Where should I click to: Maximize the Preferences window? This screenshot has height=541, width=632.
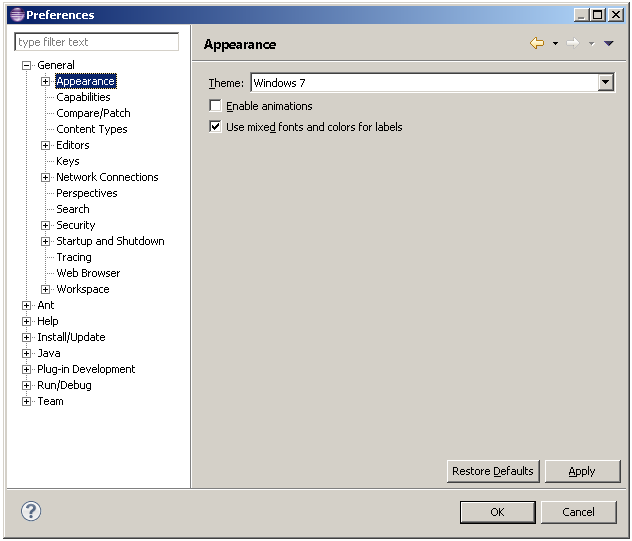tap(598, 15)
